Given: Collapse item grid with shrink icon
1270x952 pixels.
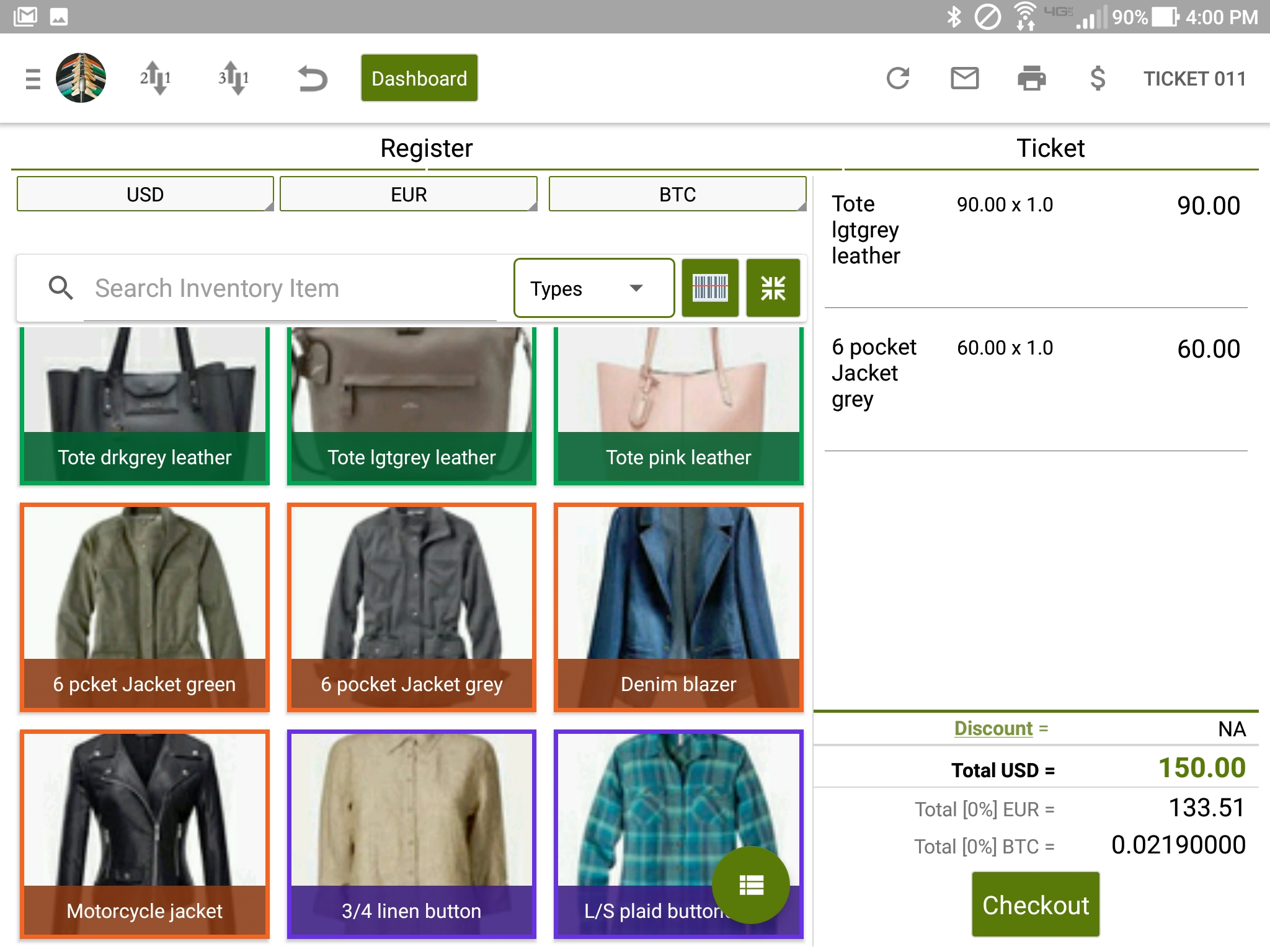Looking at the screenshot, I should (x=773, y=288).
